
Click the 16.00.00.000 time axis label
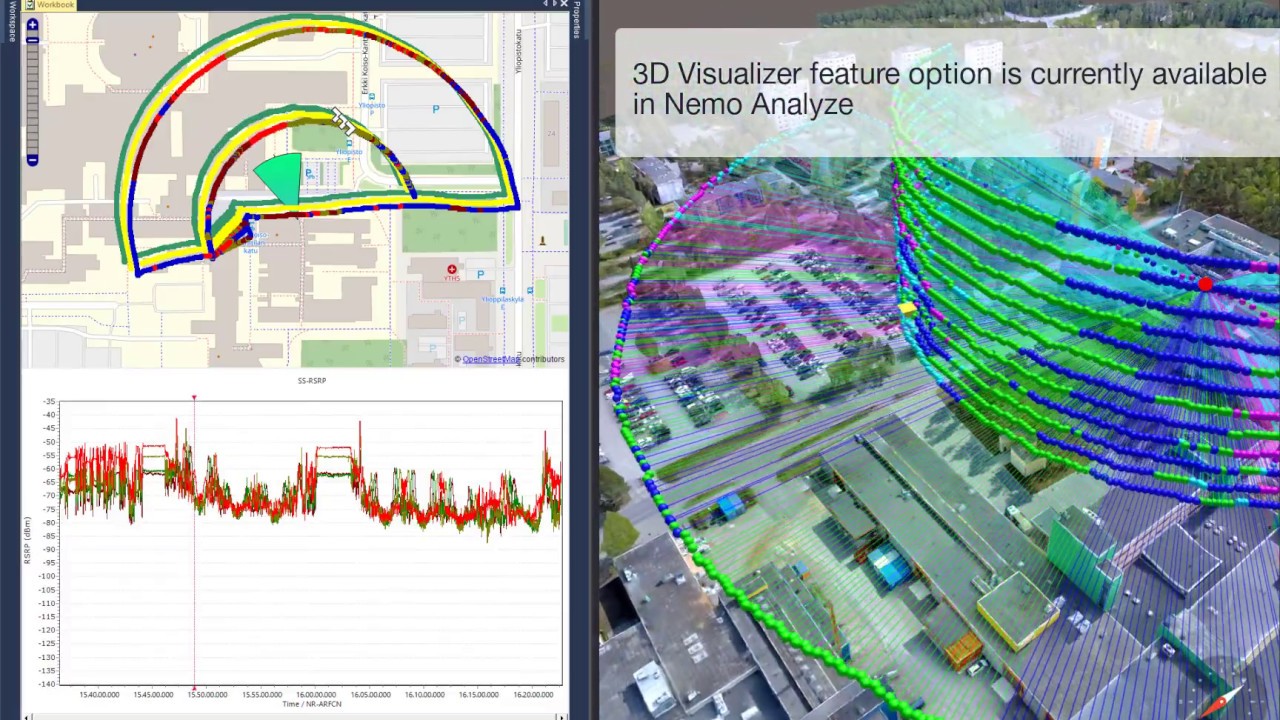click(316, 695)
